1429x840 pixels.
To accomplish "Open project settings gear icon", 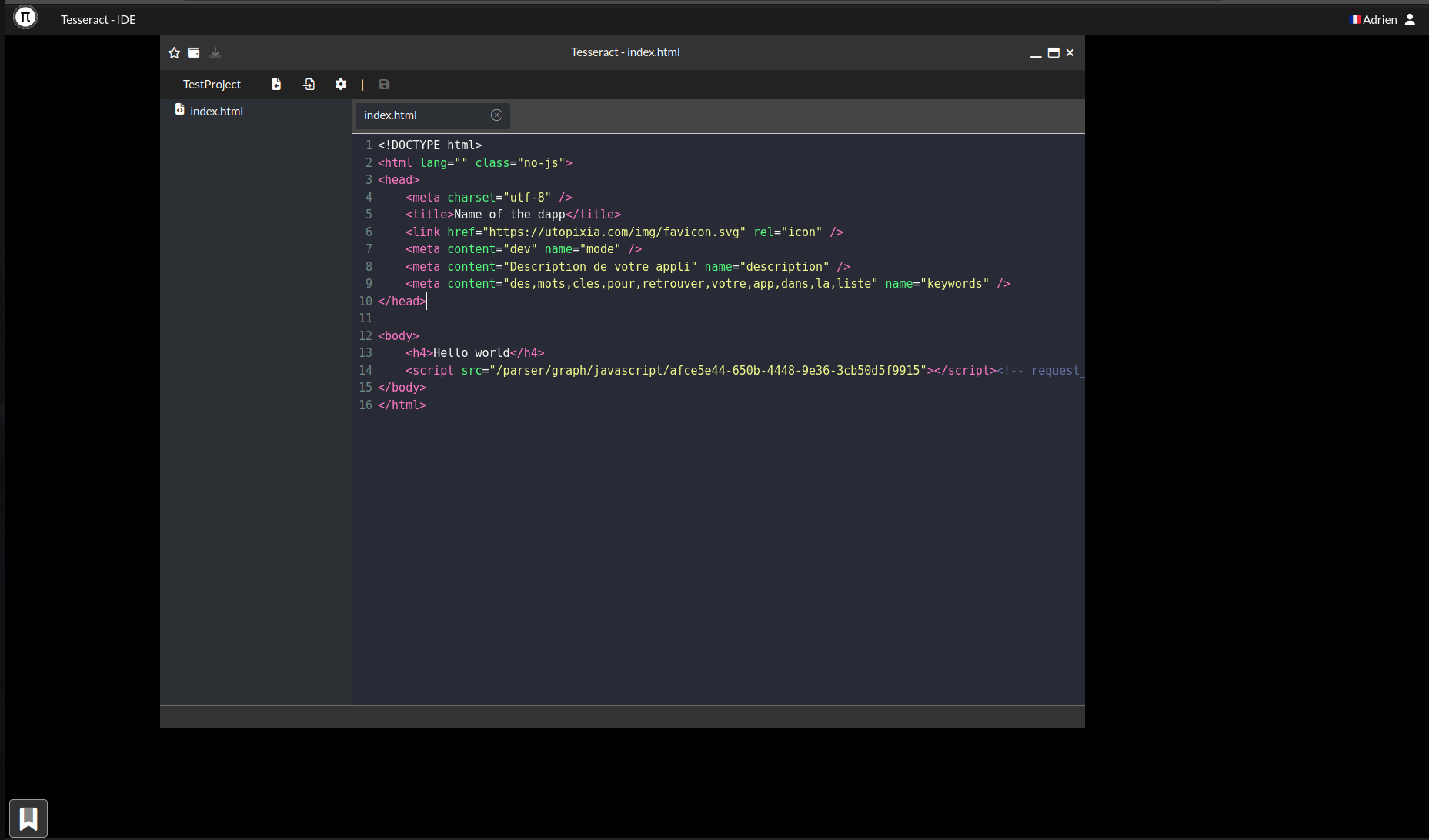I will pyautogui.click(x=341, y=85).
